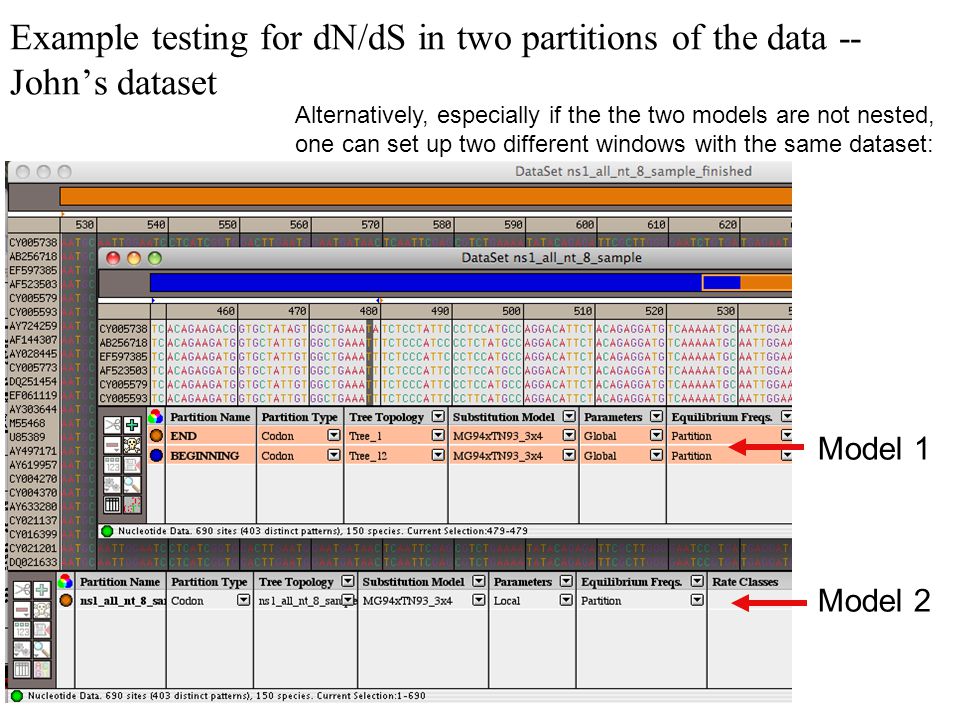The width and height of the screenshot is (960, 720).
Task: Click skull and crossbones icon in front window
Action: [132, 445]
